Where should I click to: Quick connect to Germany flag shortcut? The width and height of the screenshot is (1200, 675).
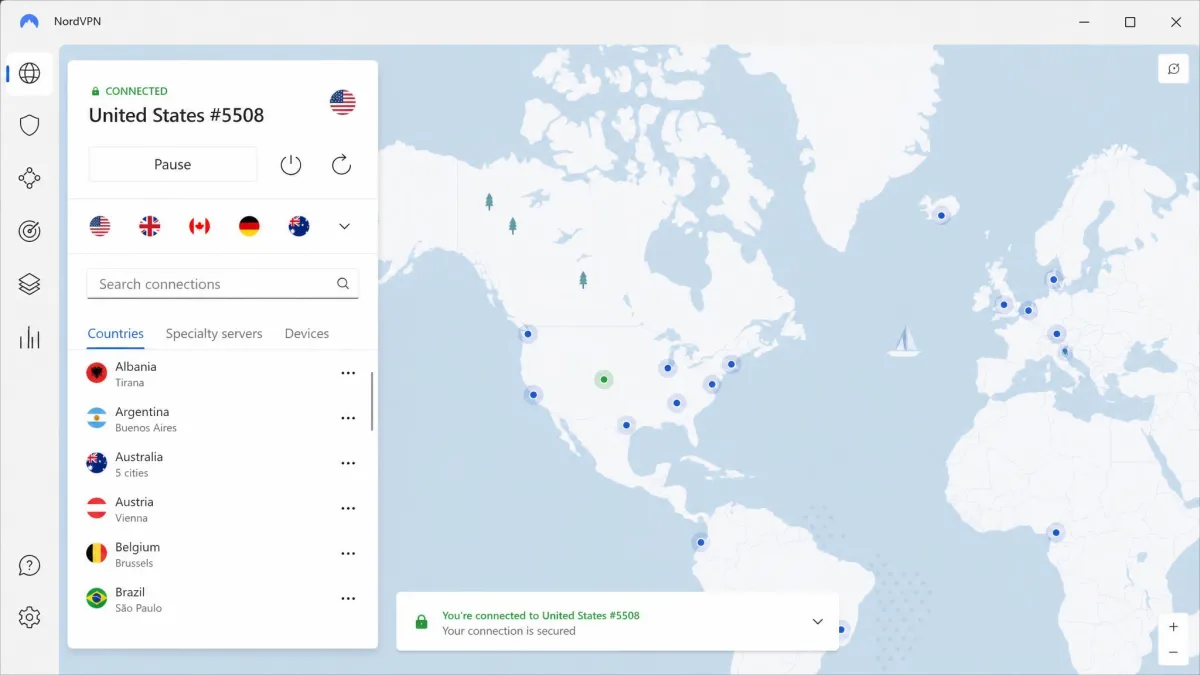click(x=249, y=226)
